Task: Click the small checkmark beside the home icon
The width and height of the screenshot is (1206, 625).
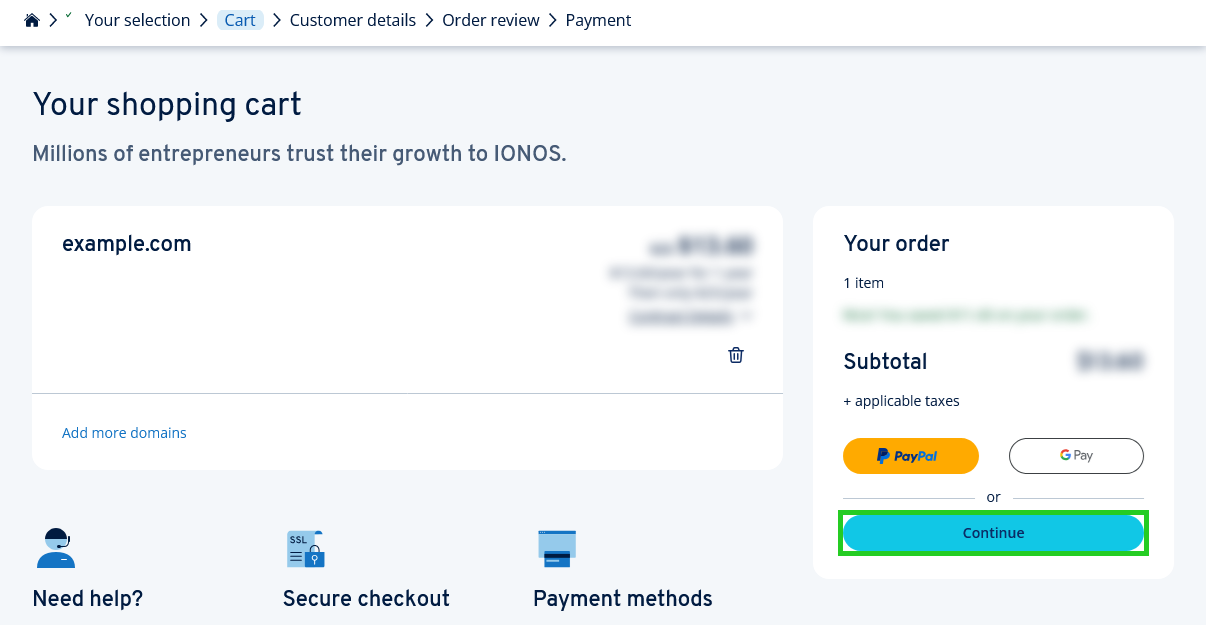Action: (68, 17)
